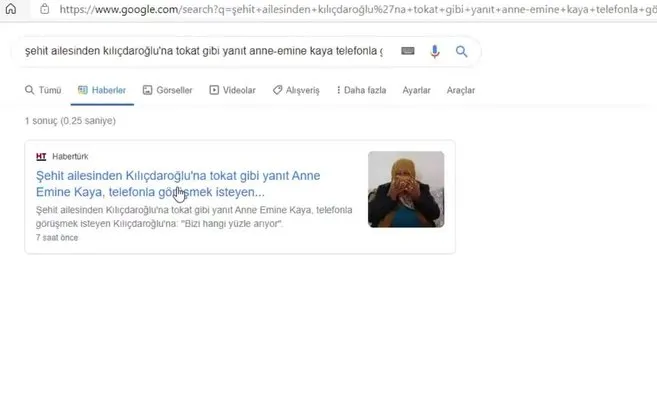The height and width of the screenshot is (410, 657).
Task: Click the Habertürk HT source logo
Action: pyautogui.click(x=41, y=157)
